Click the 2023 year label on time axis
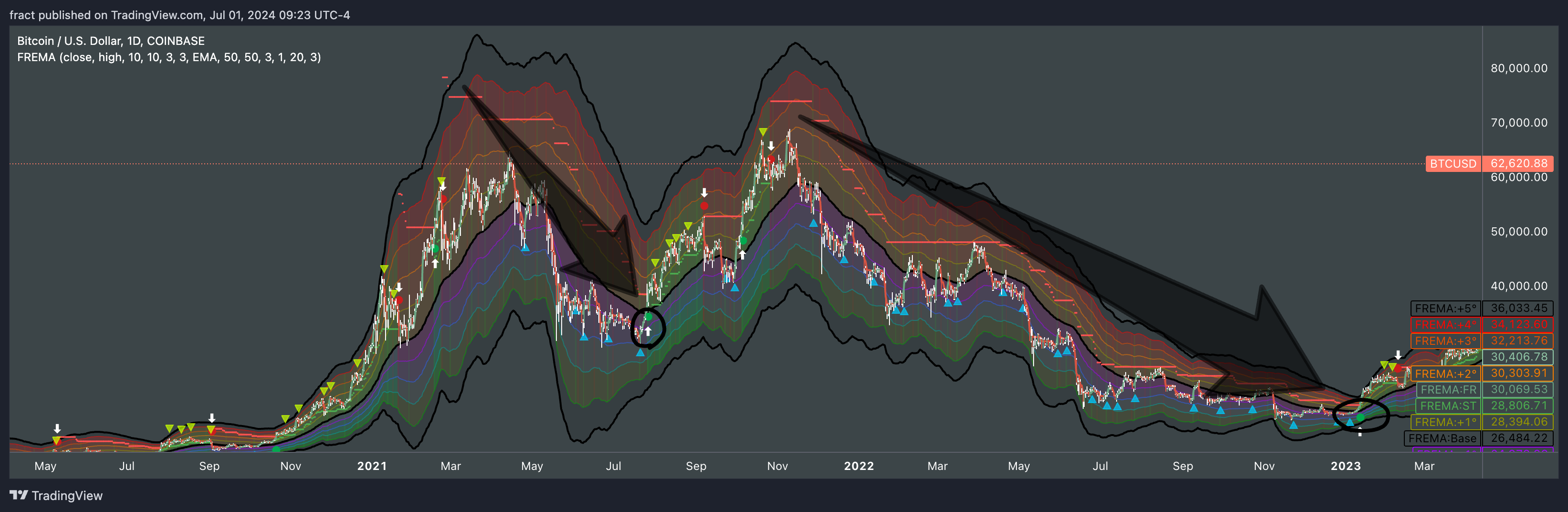Screen dimensions: 1568x512 [1346, 466]
